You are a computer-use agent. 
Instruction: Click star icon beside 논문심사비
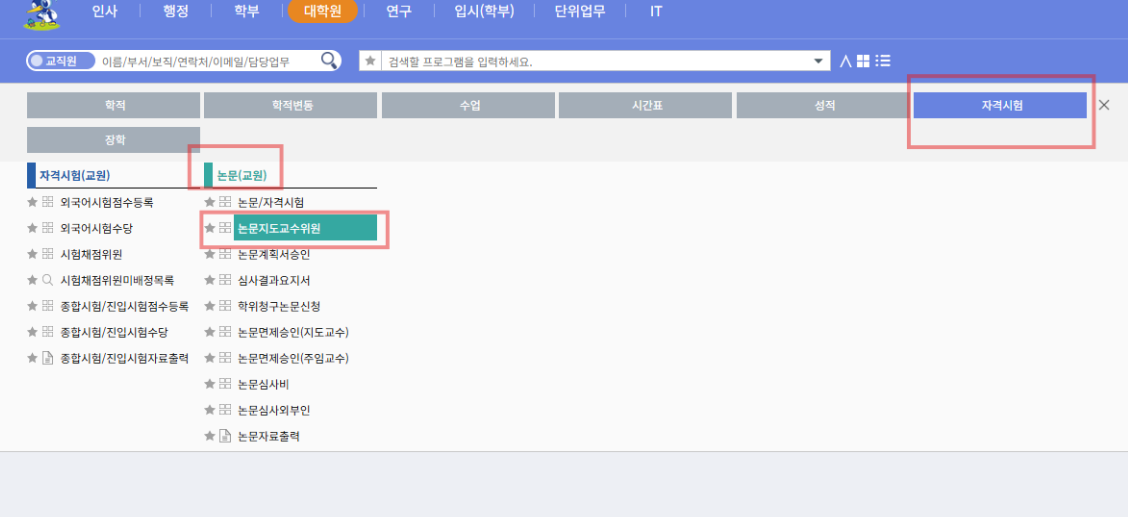tap(210, 384)
